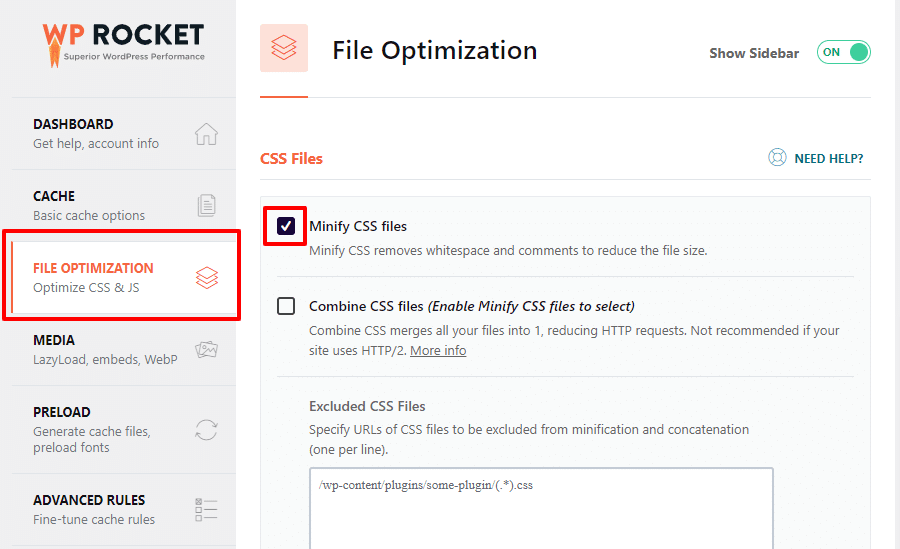Click the 'LazyLoad, embeds, WebP' text

coord(105,359)
